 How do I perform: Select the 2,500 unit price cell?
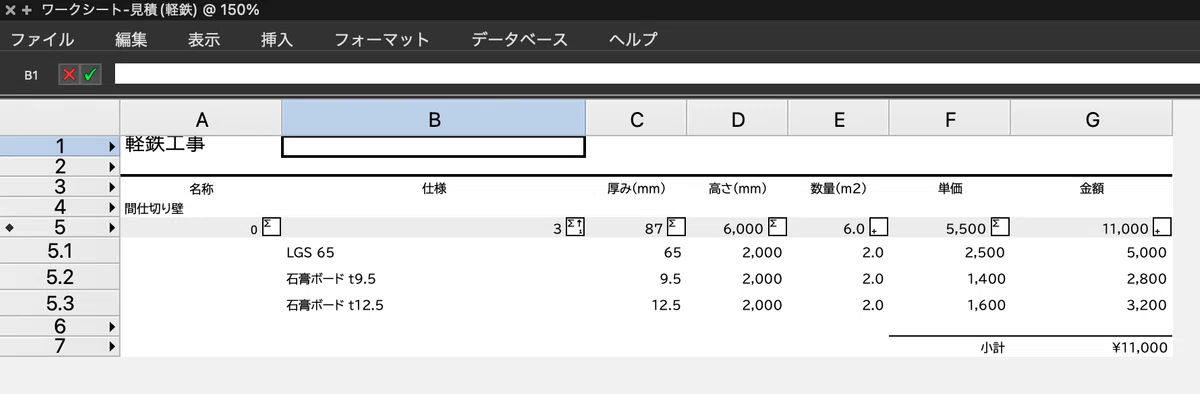[949, 252]
